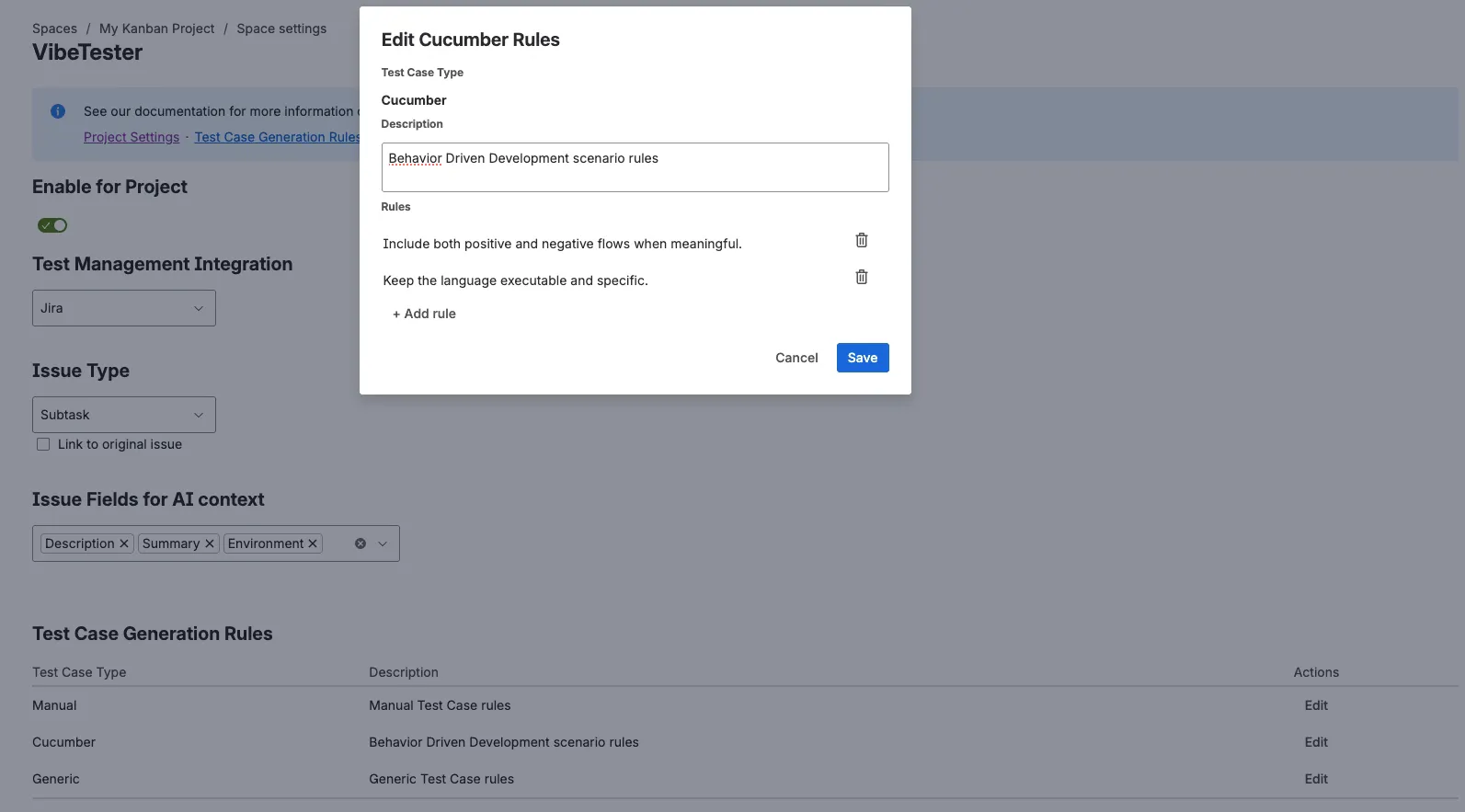The width and height of the screenshot is (1465, 812).
Task: Click the Behavior Driven Development table description
Action: 504,742
